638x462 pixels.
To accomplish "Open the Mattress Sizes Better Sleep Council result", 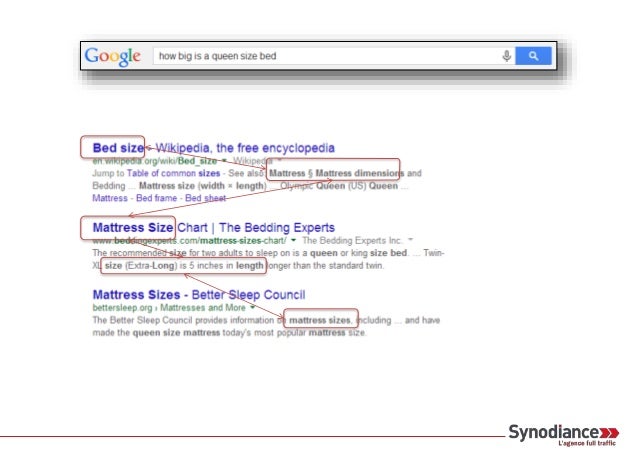I will click(199, 294).
